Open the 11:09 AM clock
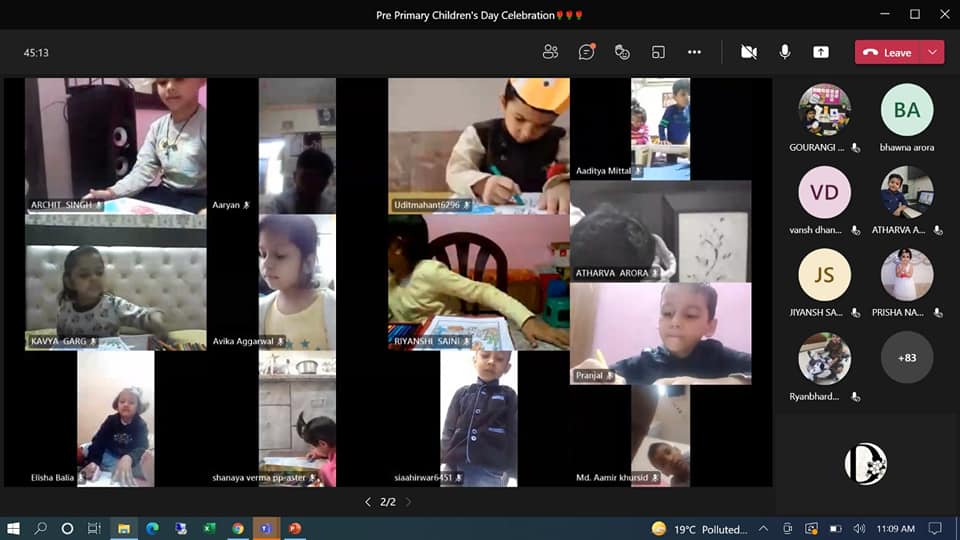The width and height of the screenshot is (960, 540). (x=896, y=528)
